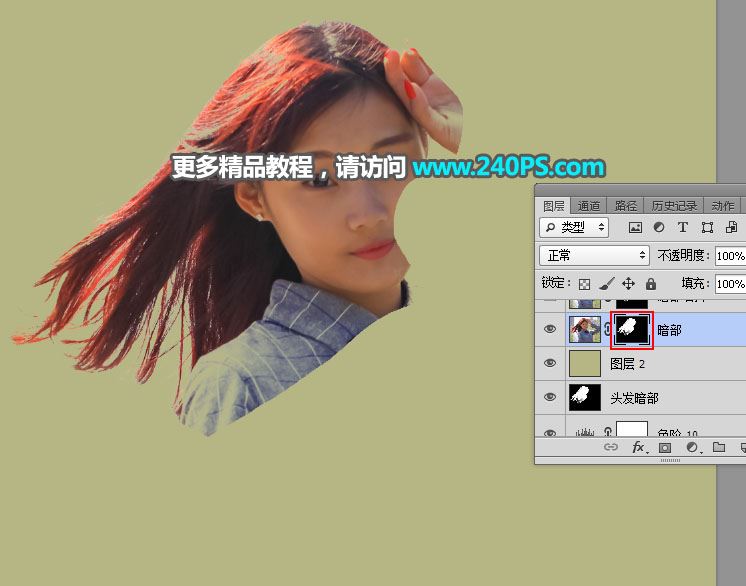Click the link layers icon
The image size is (746, 586).
point(611,447)
